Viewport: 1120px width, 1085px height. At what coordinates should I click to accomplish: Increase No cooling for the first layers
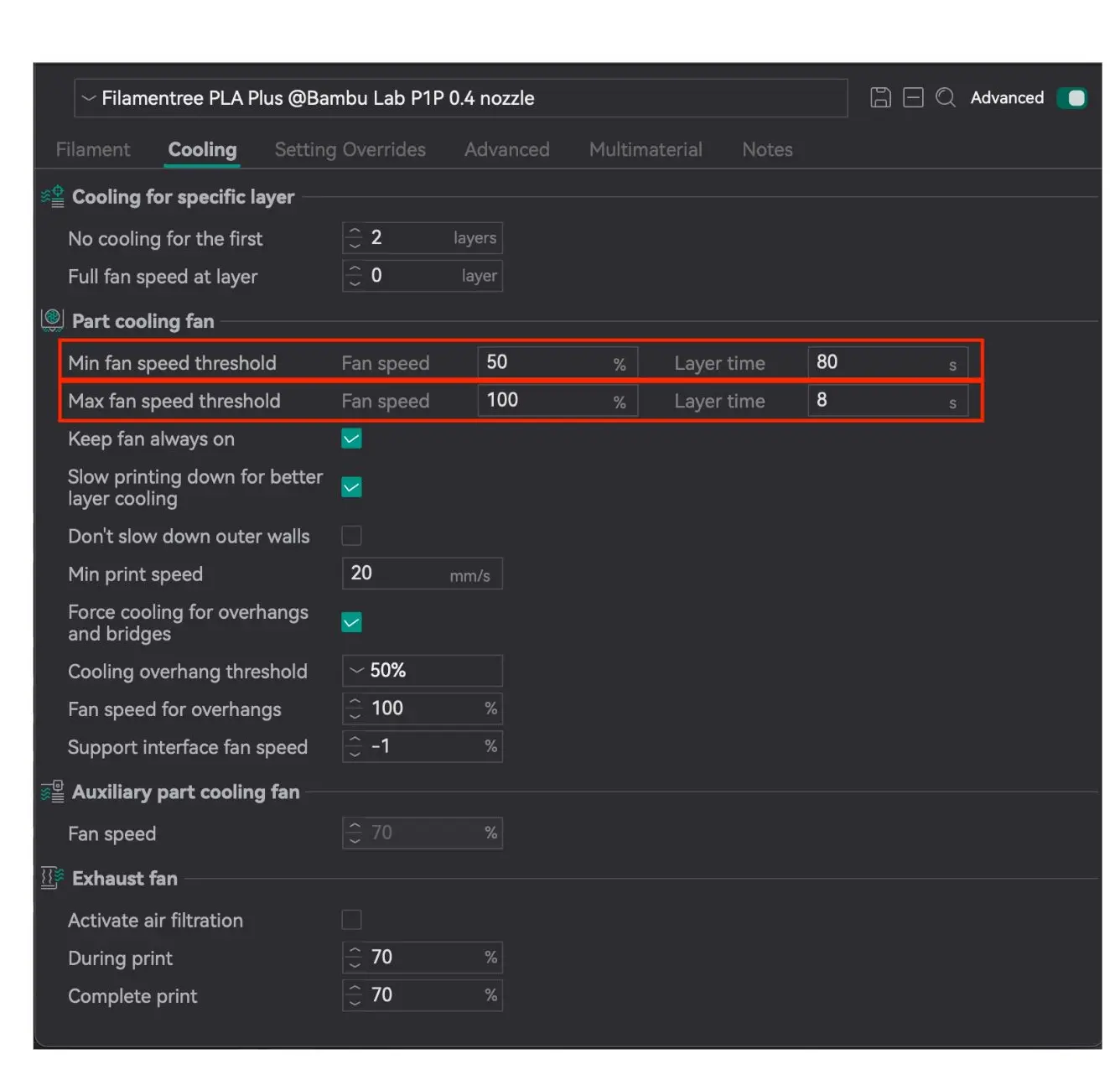tap(355, 231)
